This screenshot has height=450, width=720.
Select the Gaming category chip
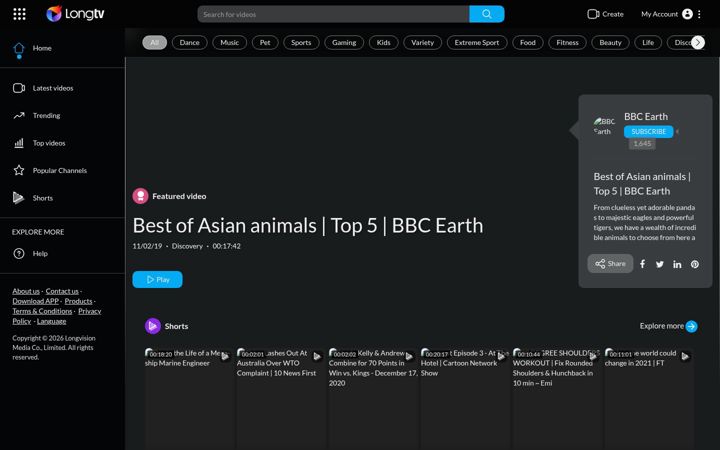[344, 43]
